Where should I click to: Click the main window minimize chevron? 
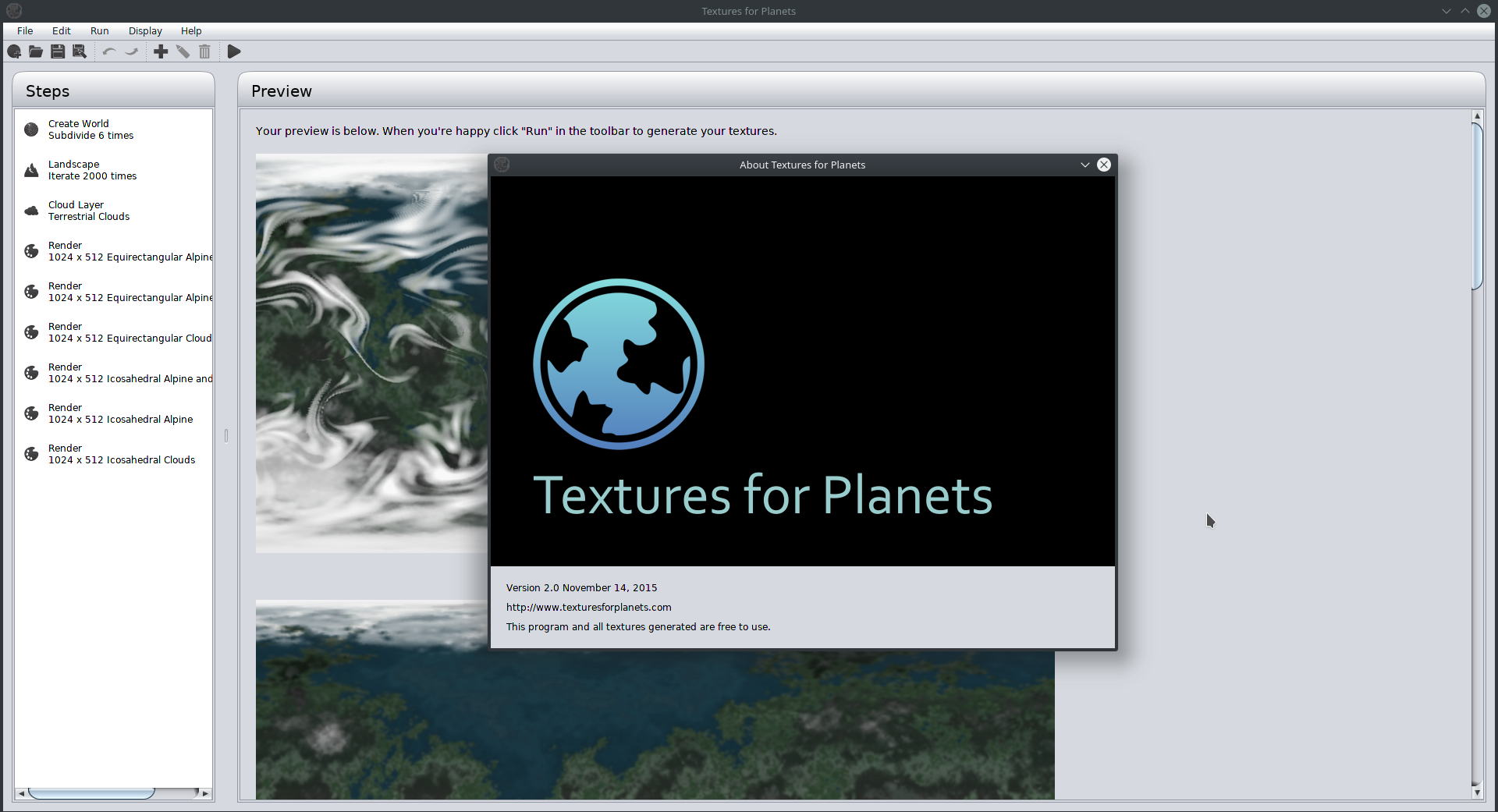pyautogui.click(x=1447, y=11)
